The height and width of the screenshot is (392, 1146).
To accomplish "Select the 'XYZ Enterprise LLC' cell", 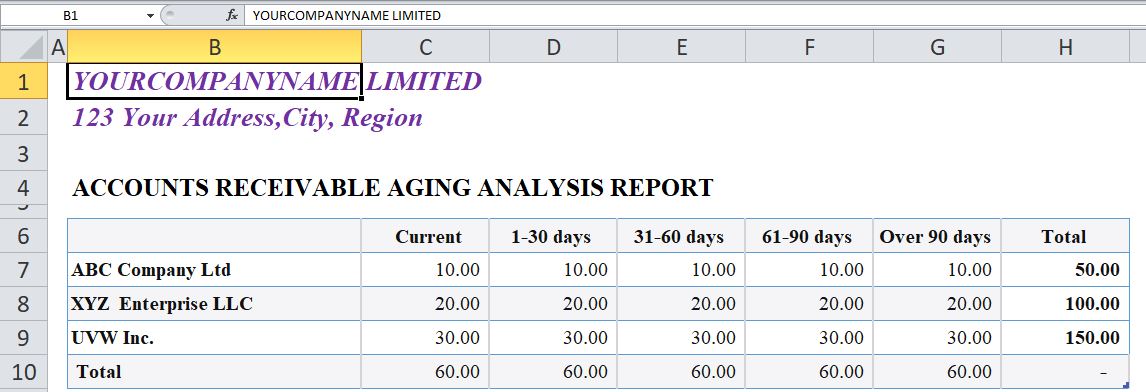I will [x=214, y=304].
